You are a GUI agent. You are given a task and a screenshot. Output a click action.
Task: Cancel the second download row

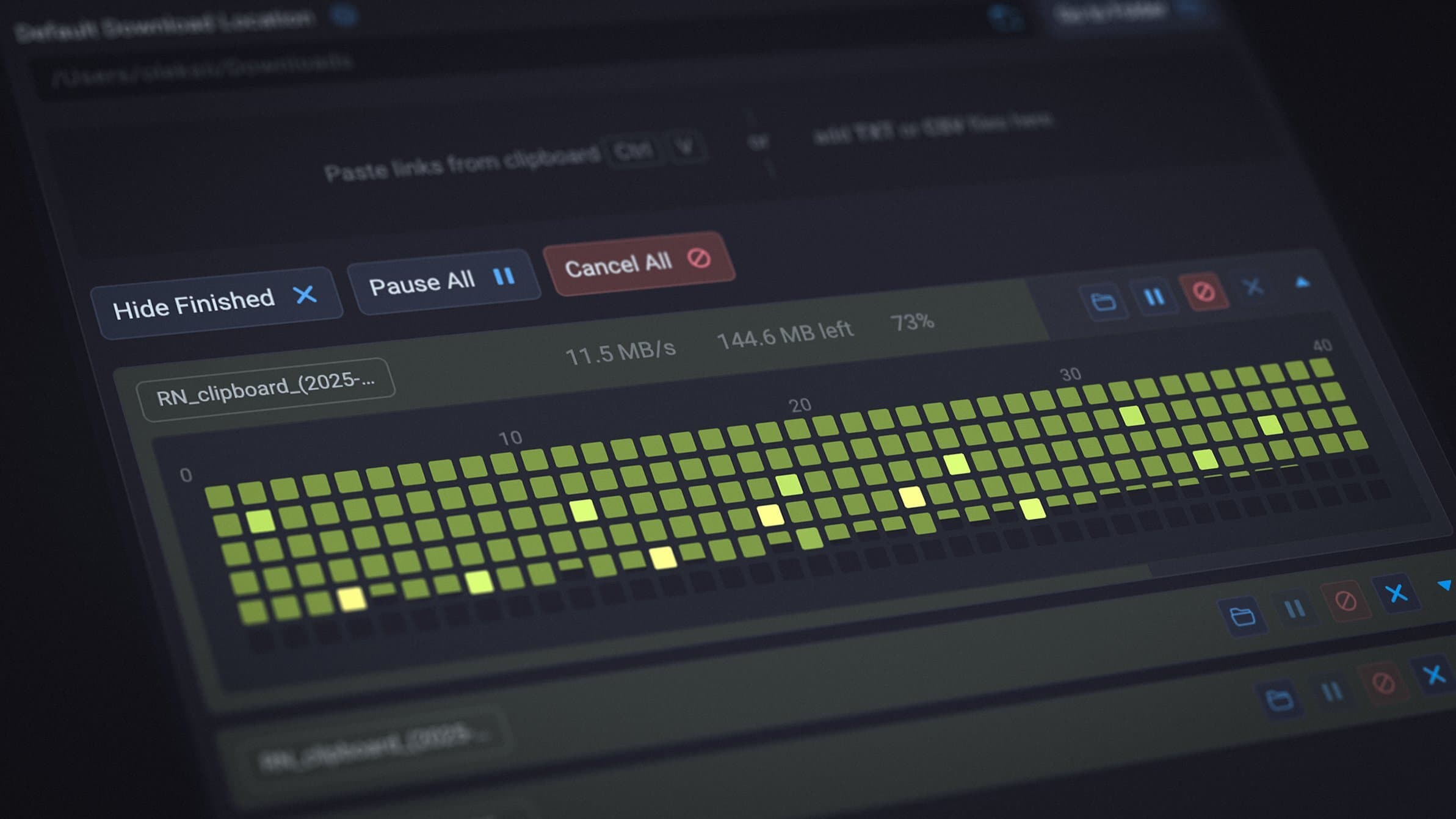coord(1346,601)
